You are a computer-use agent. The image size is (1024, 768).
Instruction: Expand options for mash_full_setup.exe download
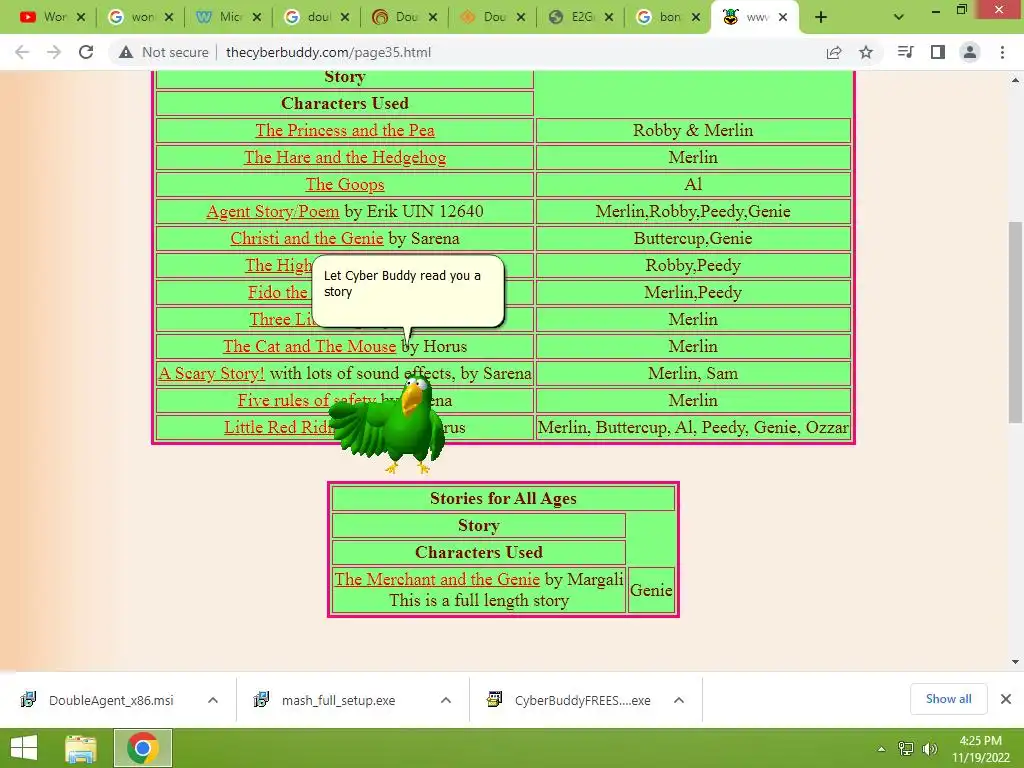(446, 700)
